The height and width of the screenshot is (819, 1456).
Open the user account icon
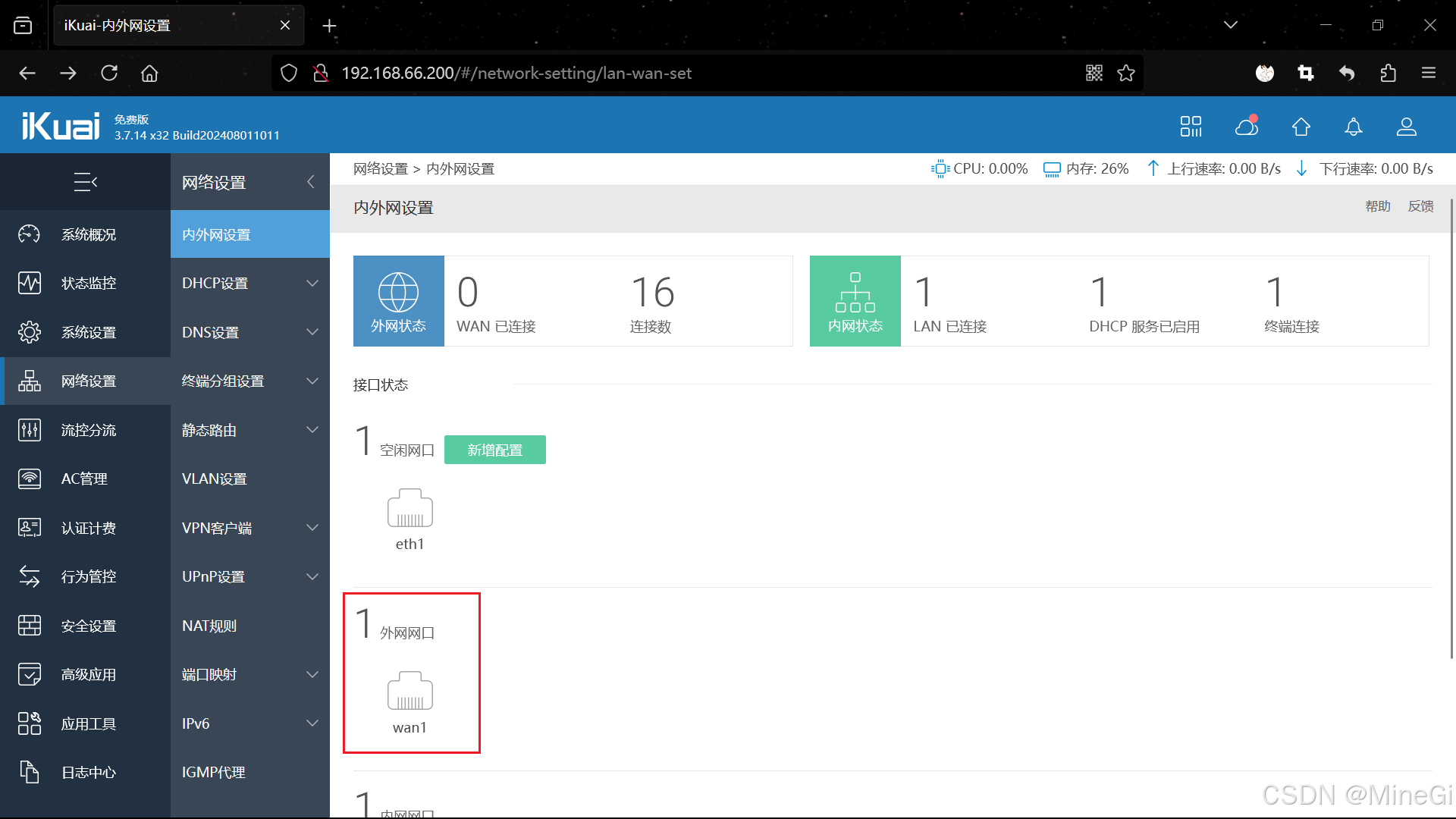[1407, 127]
